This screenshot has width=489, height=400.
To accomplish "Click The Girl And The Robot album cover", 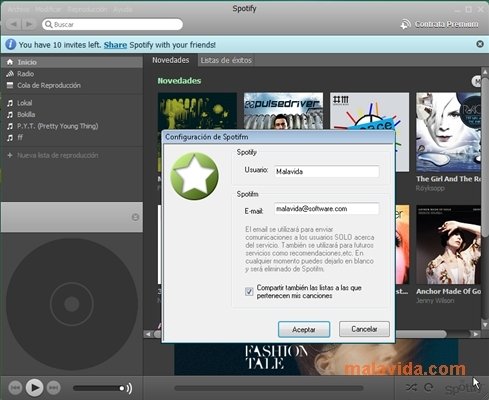I will click(448, 132).
